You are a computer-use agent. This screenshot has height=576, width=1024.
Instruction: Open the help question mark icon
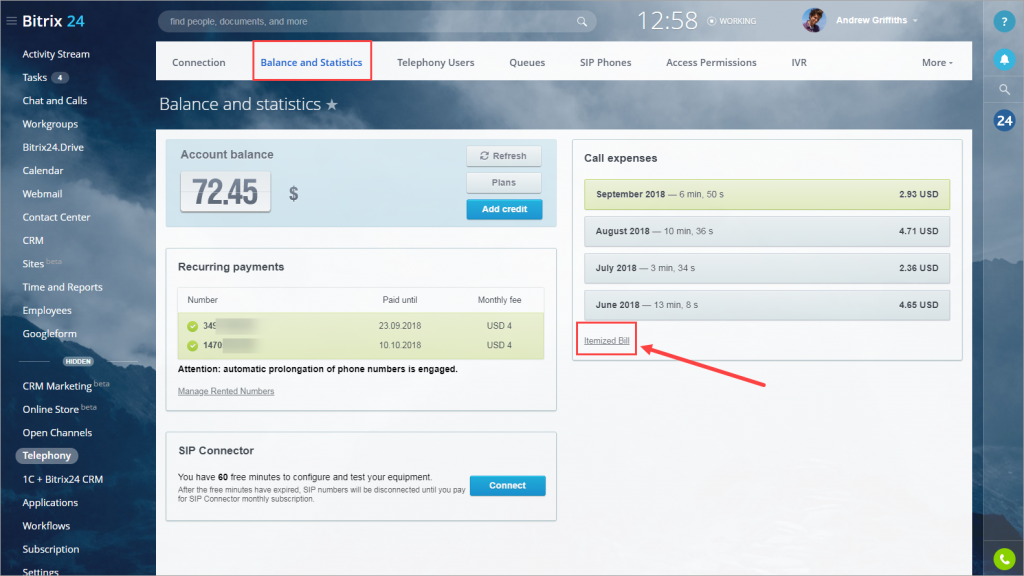[x=1004, y=22]
